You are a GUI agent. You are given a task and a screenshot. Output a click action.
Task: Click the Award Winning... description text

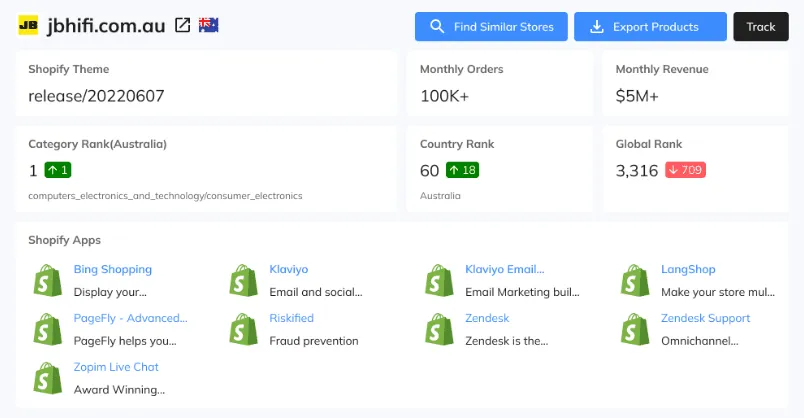(x=119, y=390)
